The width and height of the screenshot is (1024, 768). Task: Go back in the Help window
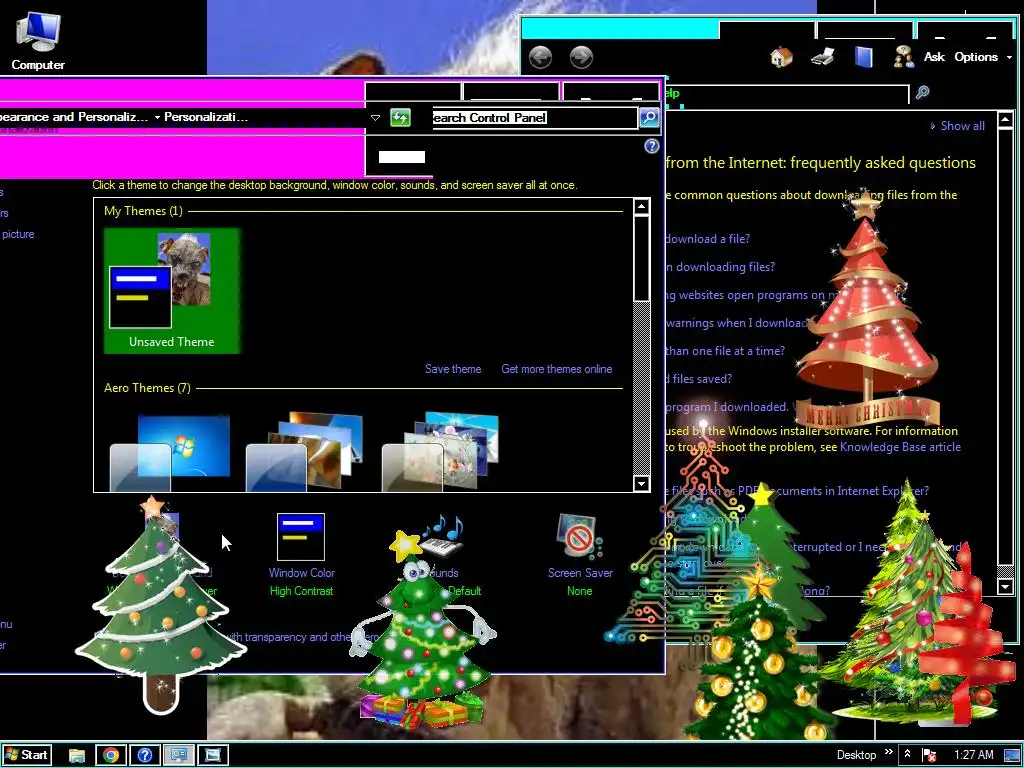pos(540,57)
